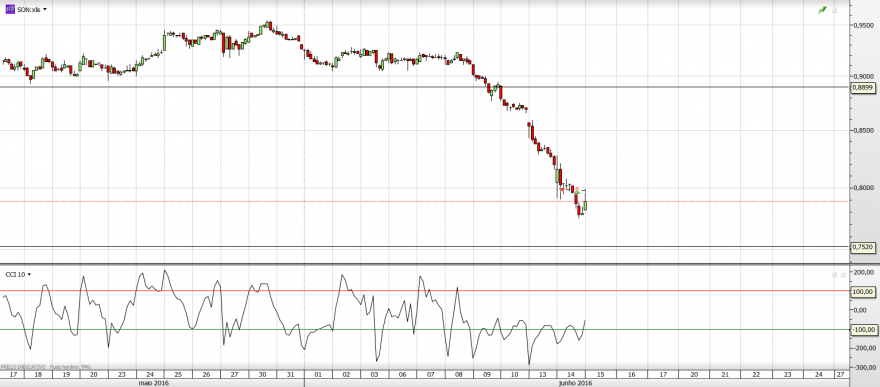Viewport: 880px width, 387px height.
Task: Click the 0,9000 price axis value
Action: (x=863, y=76)
